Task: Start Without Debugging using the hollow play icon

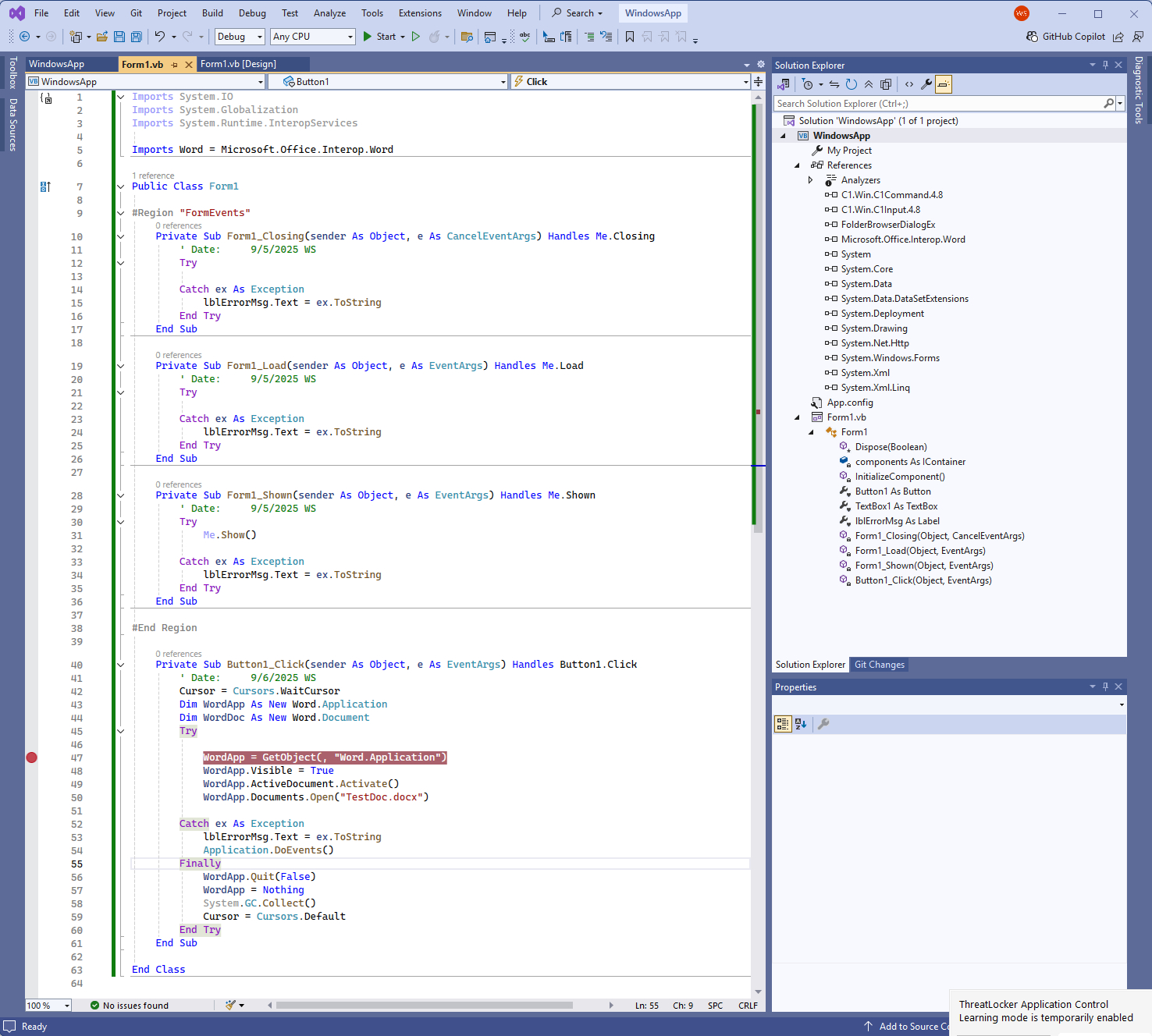Action: tap(416, 37)
